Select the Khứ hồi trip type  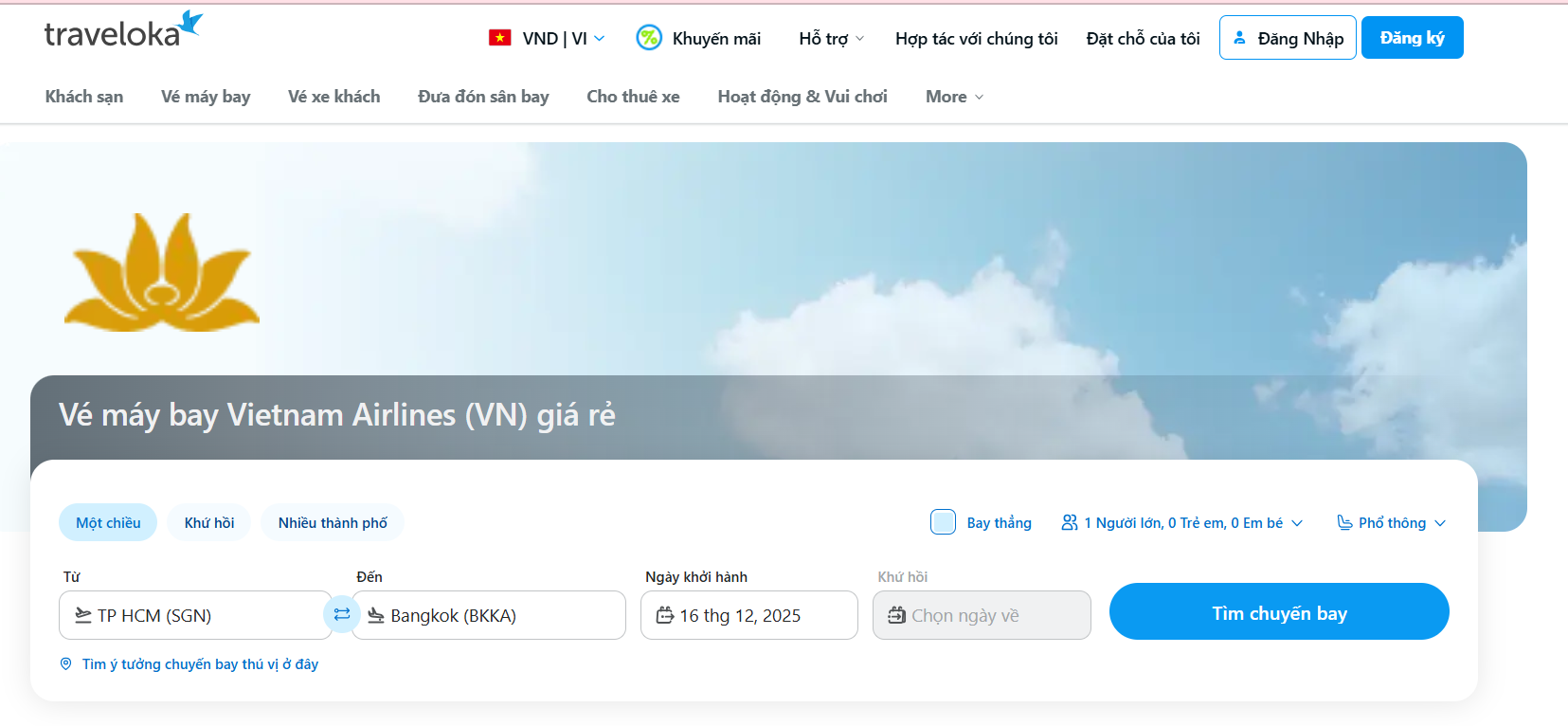point(209,523)
